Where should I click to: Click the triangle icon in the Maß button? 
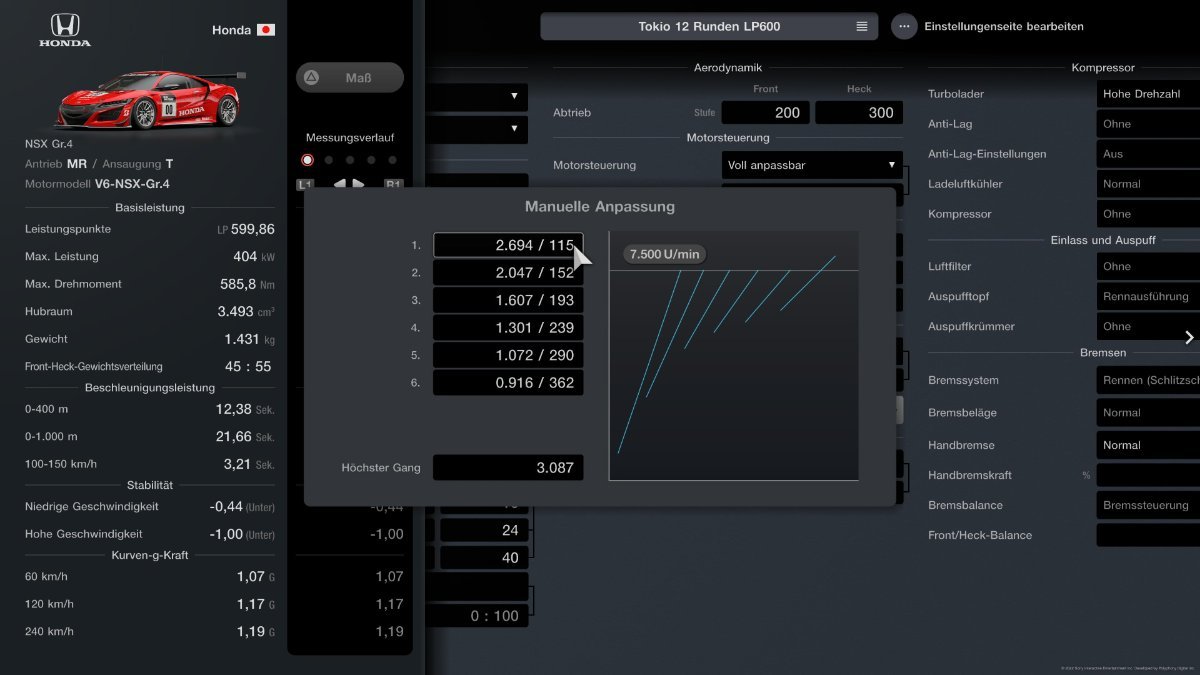click(x=311, y=77)
